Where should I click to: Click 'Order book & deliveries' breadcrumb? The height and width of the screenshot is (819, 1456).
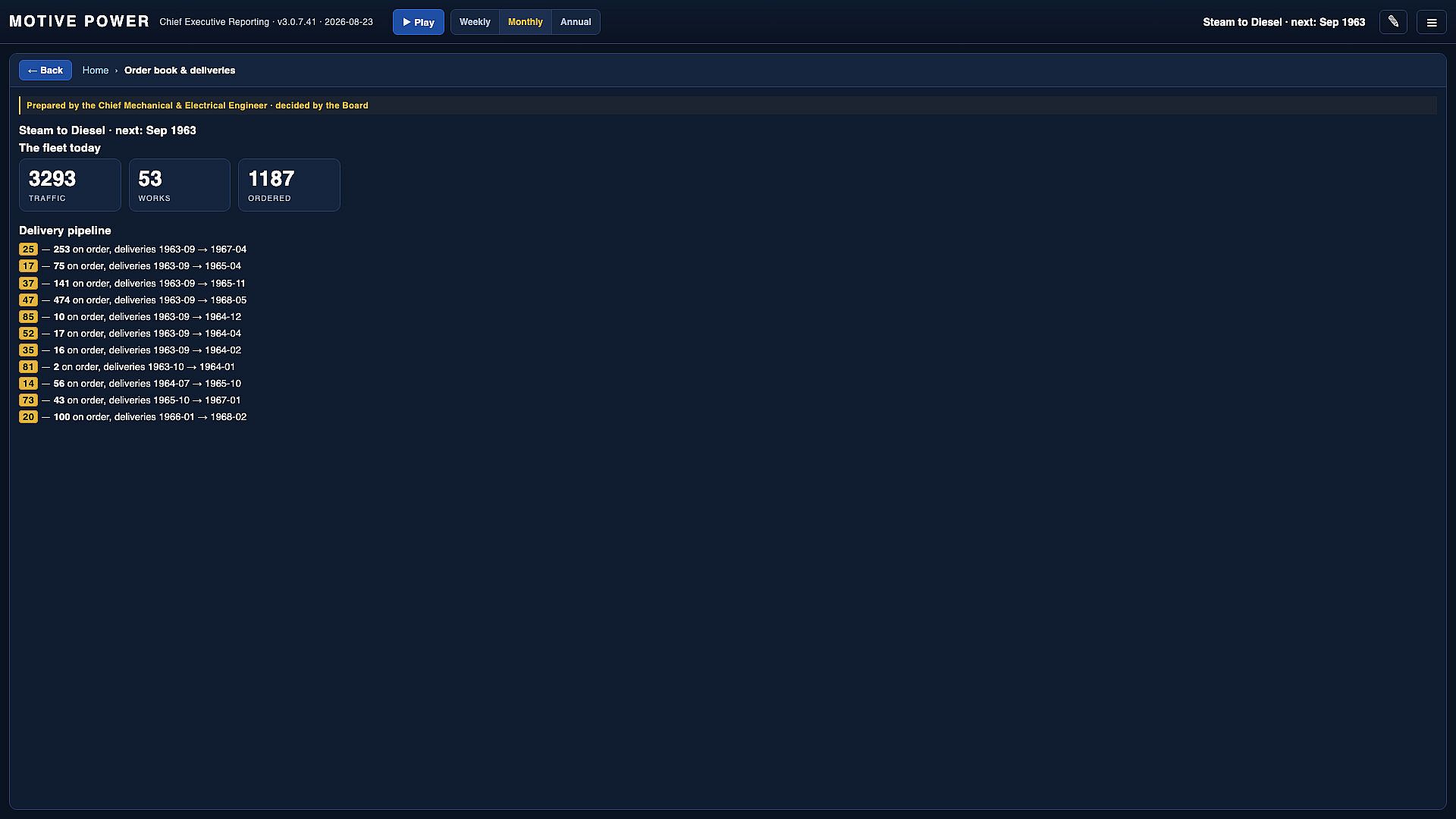[x=180, y=71]
